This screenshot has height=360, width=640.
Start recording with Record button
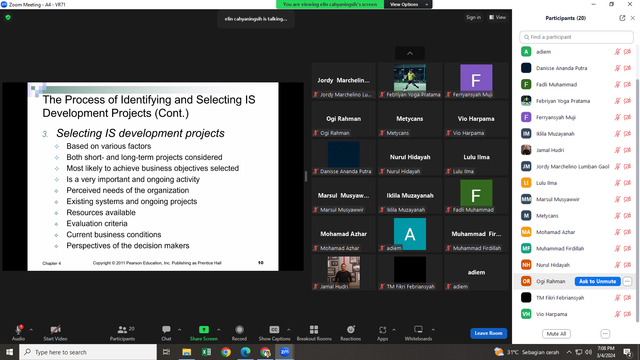pyautogui.click(x=239, y=333)
